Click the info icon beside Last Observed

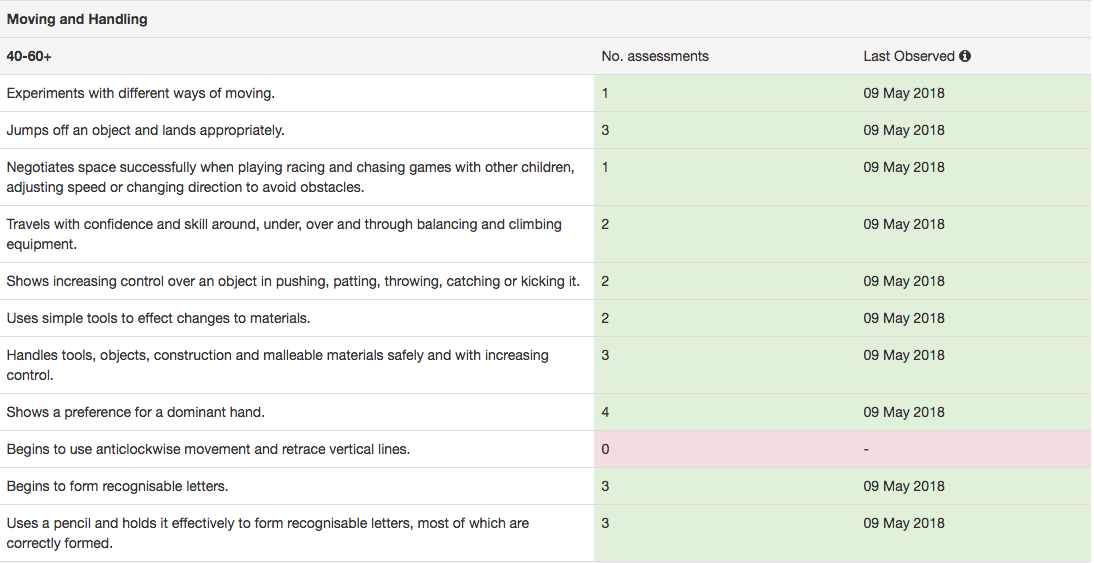click(965, 57)
